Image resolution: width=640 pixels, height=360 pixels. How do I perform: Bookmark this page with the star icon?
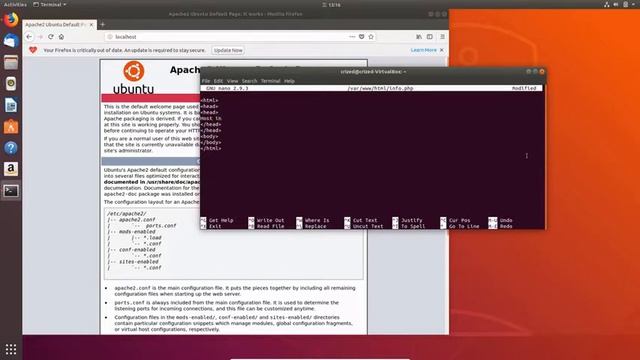tap(371, 37)
